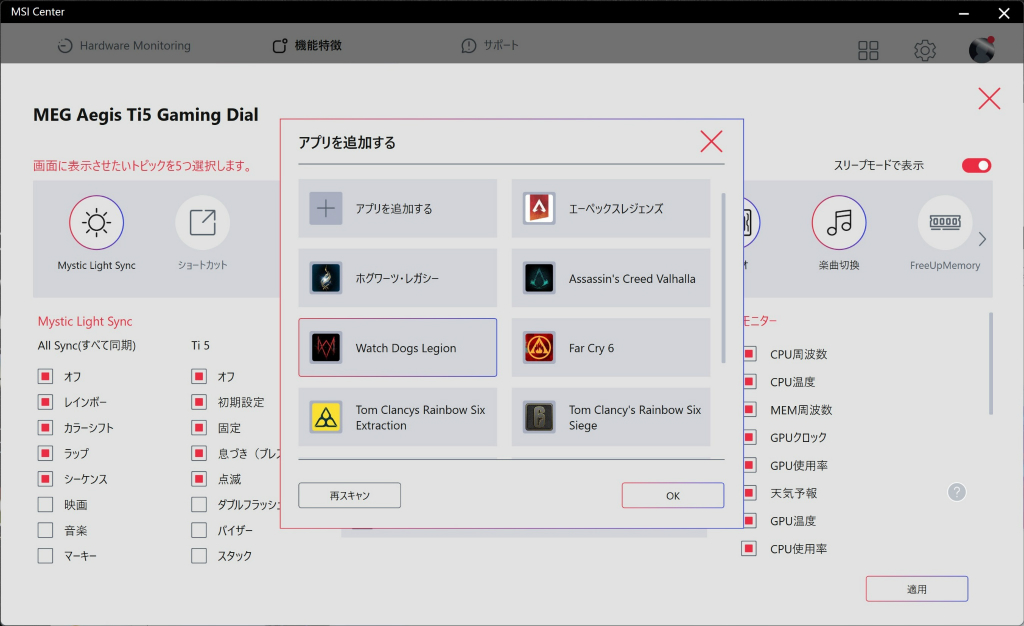
Task: Enable the バイザー checkbox
Action: click(199, 530)
